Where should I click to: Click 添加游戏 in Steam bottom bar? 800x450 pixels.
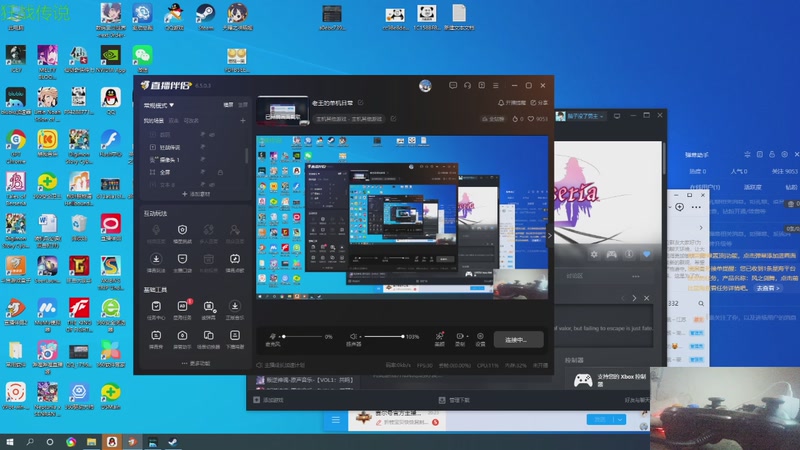tap(268, 400)
